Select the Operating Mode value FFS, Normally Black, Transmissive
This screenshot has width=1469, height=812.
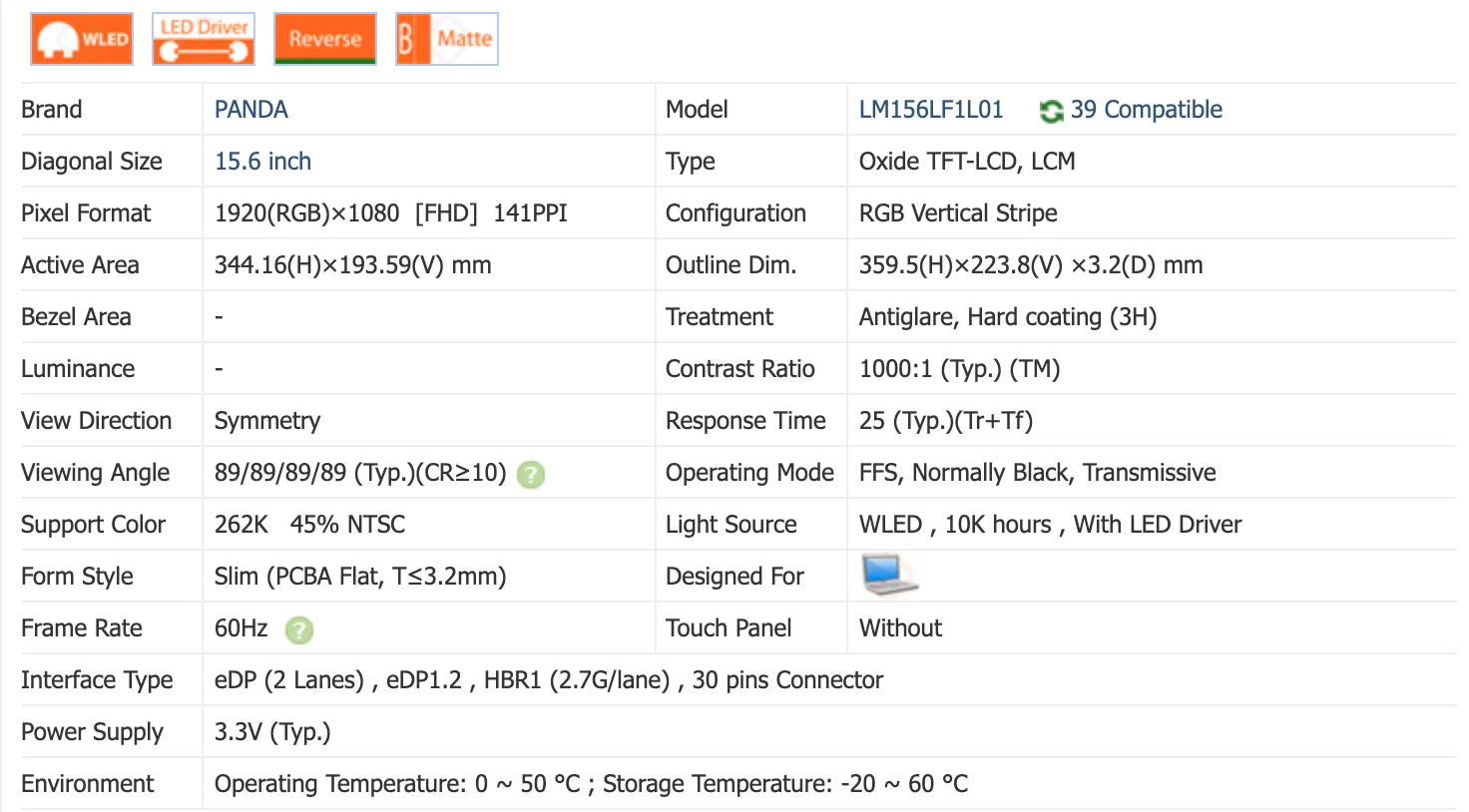(1038, 473)
